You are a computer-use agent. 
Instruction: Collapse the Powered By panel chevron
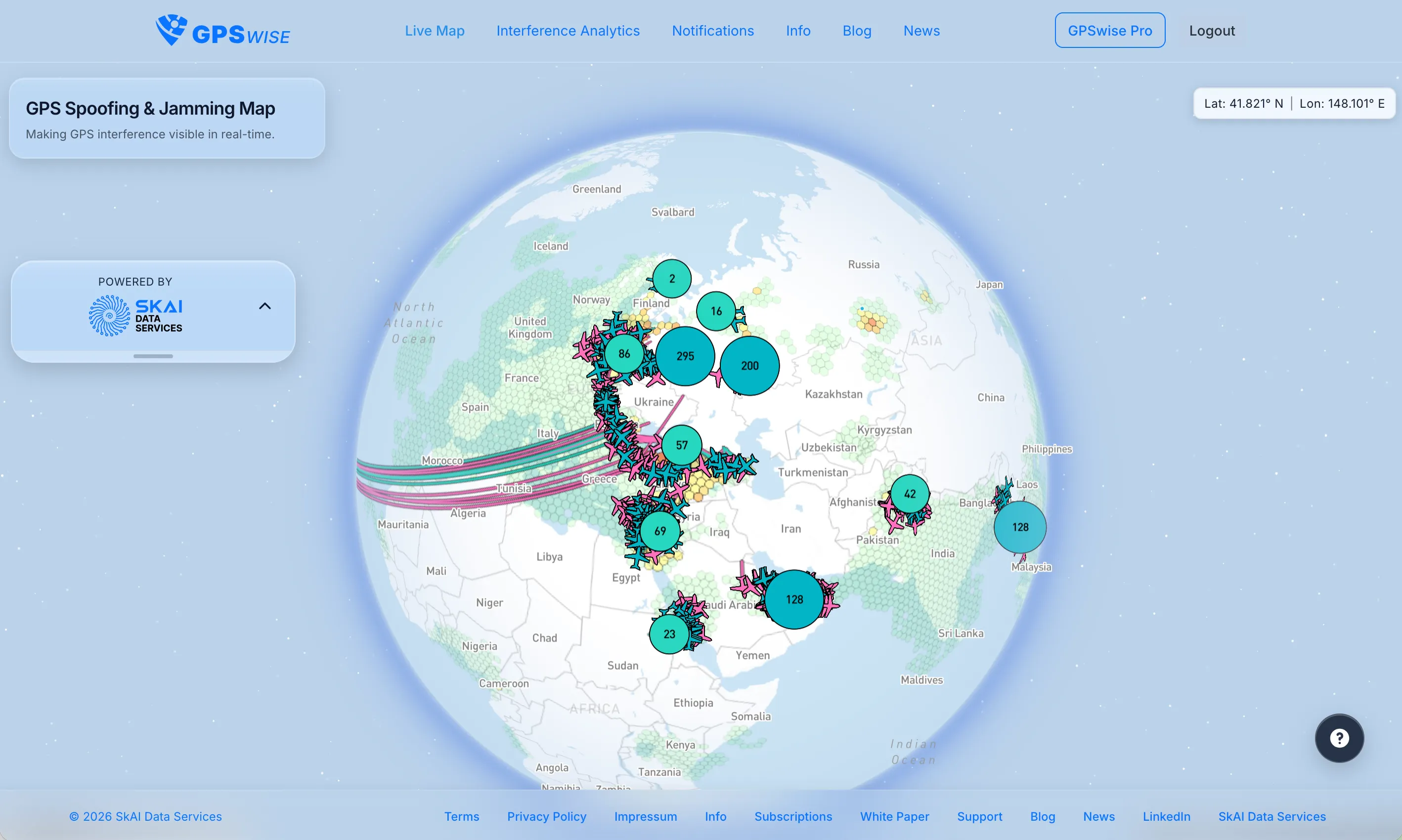coord(265,306)
